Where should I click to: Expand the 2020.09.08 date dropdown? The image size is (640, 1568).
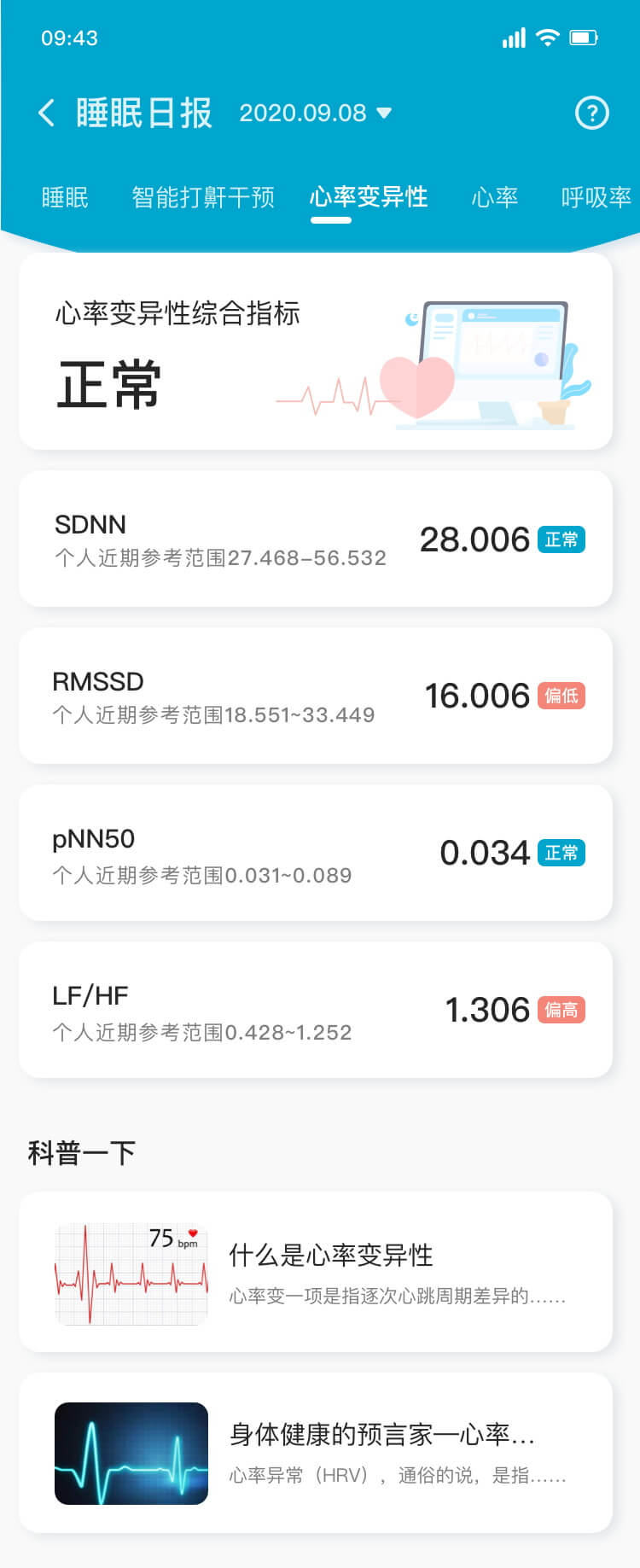[x=315, y=113]
